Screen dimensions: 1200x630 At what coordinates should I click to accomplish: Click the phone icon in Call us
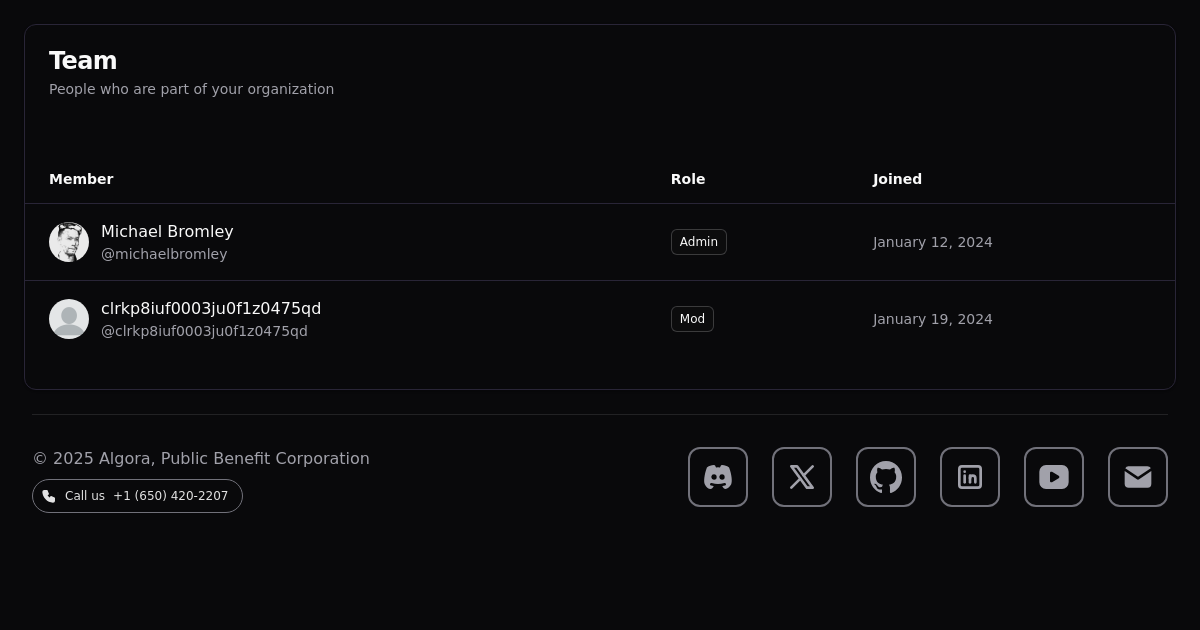coord(49,496)
